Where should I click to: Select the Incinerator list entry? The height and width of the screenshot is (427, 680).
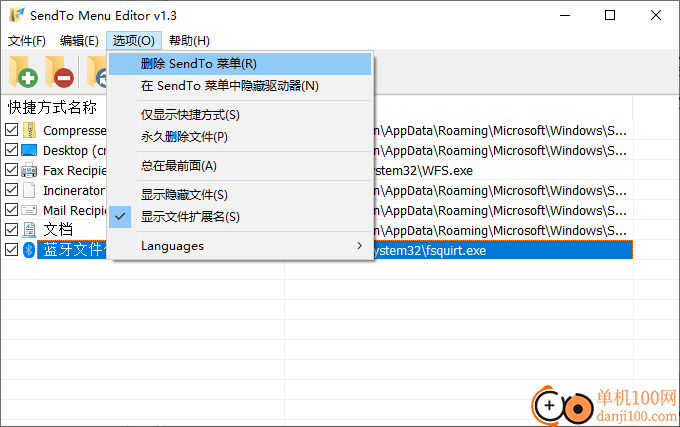74,190
